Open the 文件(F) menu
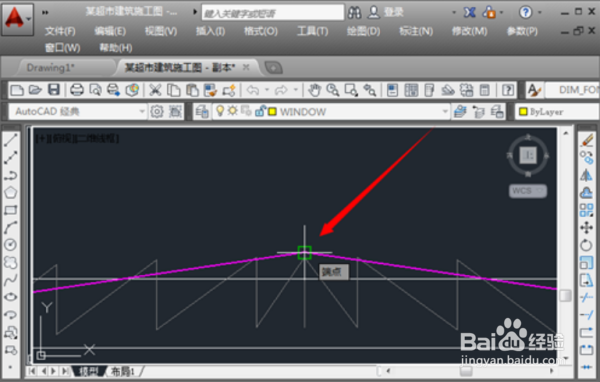The width and height of the screenshot is (600, 382). pos(60,31)
